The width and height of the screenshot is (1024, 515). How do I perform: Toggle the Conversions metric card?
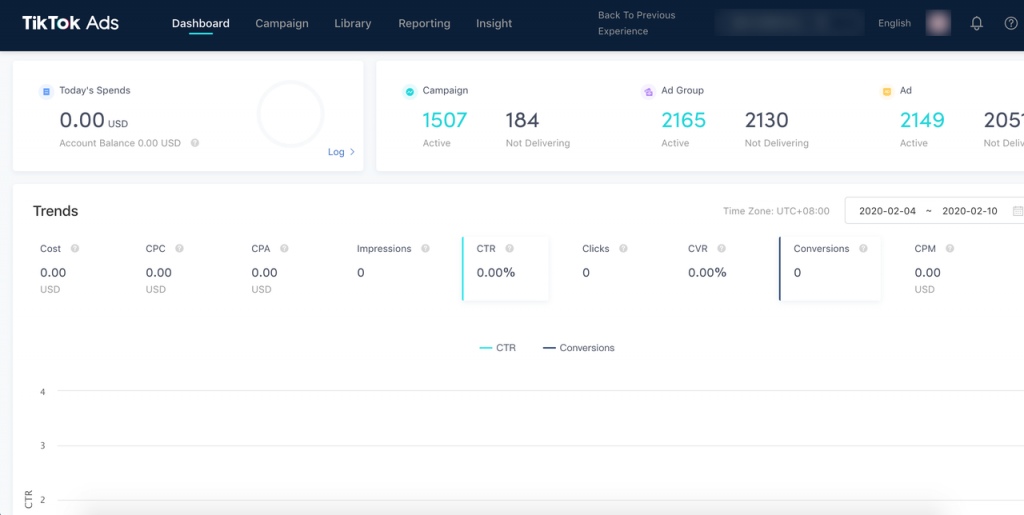tap(830, 268)
